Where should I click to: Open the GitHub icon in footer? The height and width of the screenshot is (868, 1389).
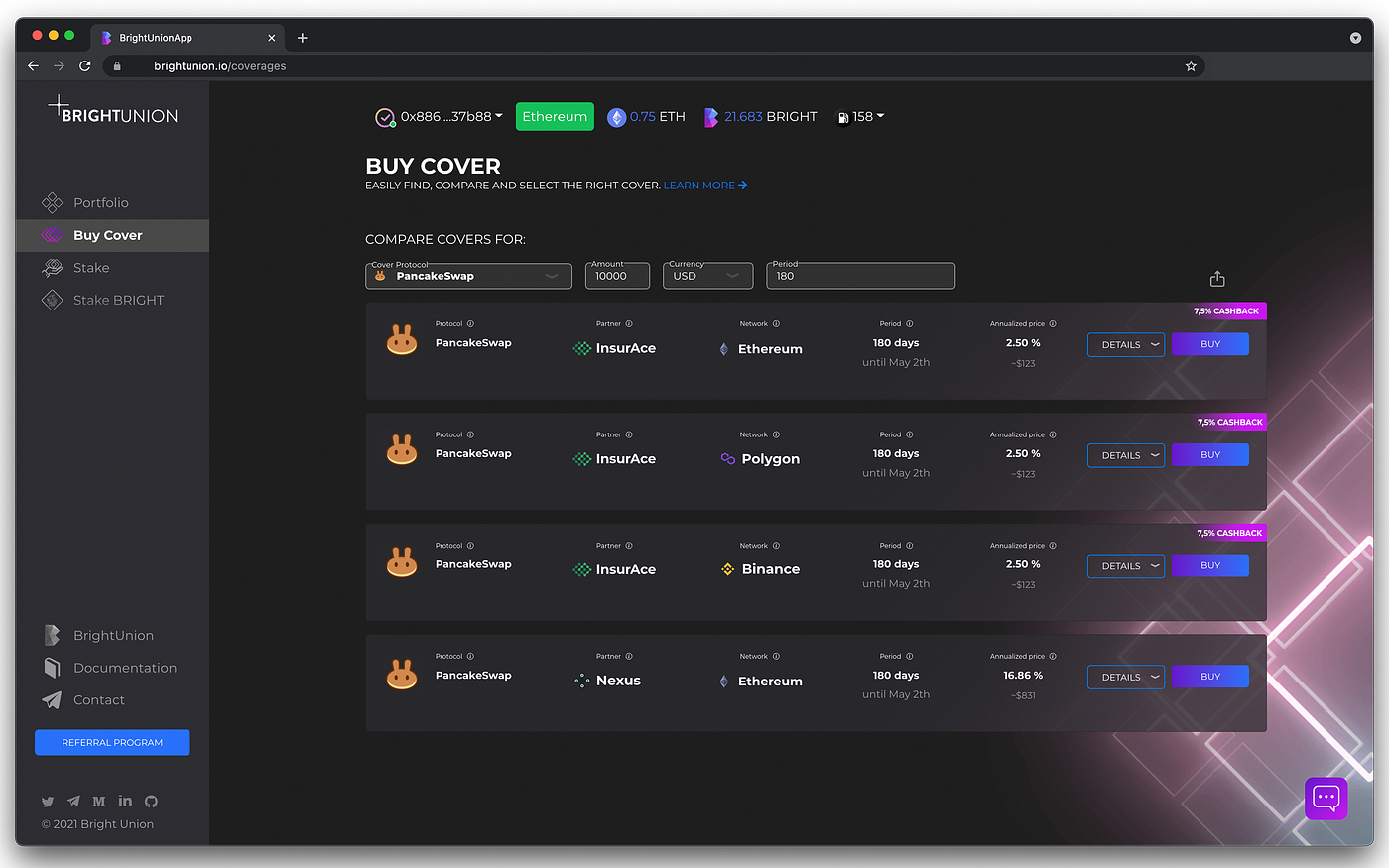[x=151, y=802]
